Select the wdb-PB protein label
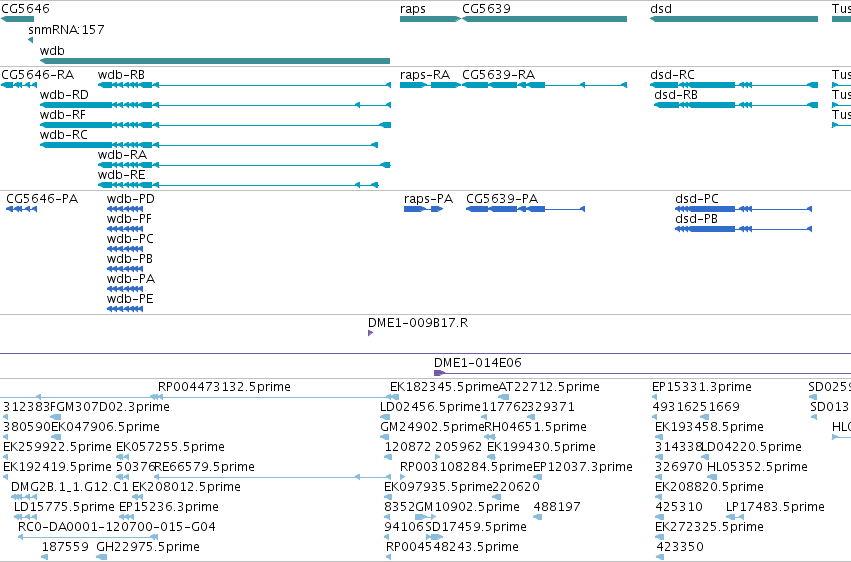Viewport: 851px width, 562px height. pyautogui.click(x=130, y=259)
